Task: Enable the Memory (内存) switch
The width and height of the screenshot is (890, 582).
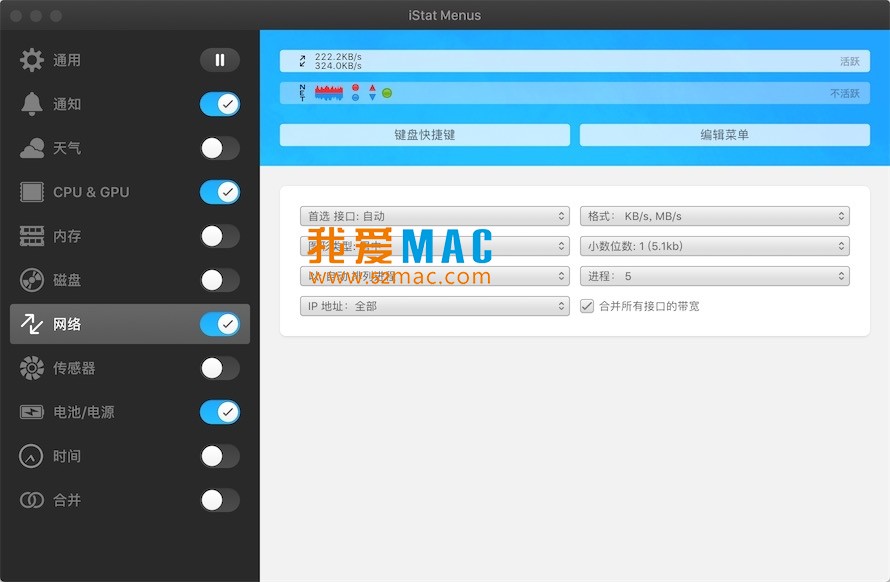Action: click(x=220, y=236)
